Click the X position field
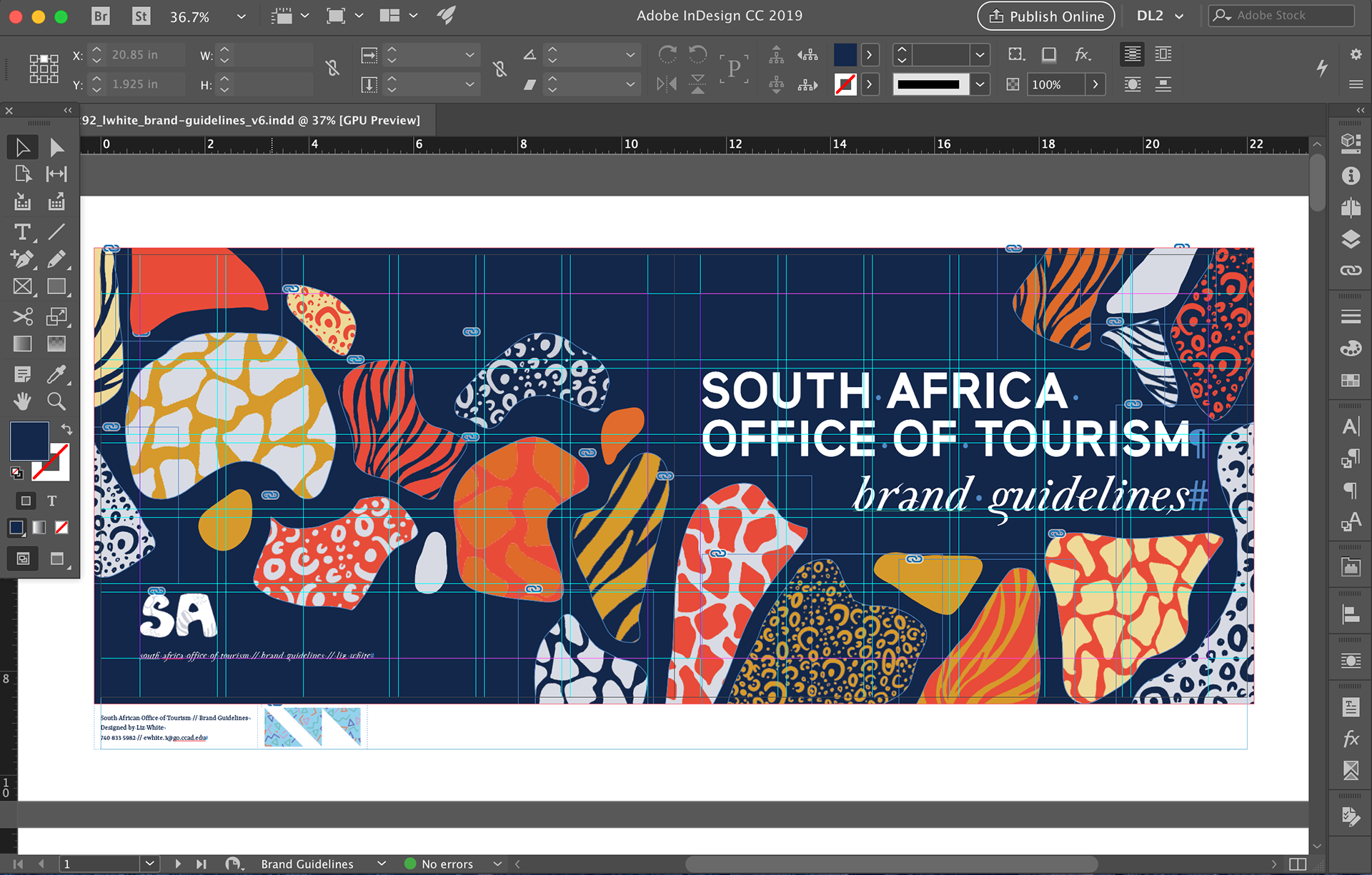The image size is (1372, 875). click(145, 54)
